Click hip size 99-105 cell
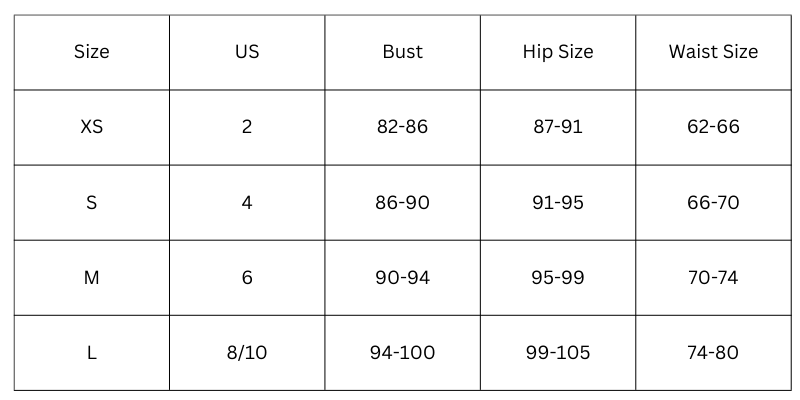This screenshot has height=400, width=800. coord(558,352)
